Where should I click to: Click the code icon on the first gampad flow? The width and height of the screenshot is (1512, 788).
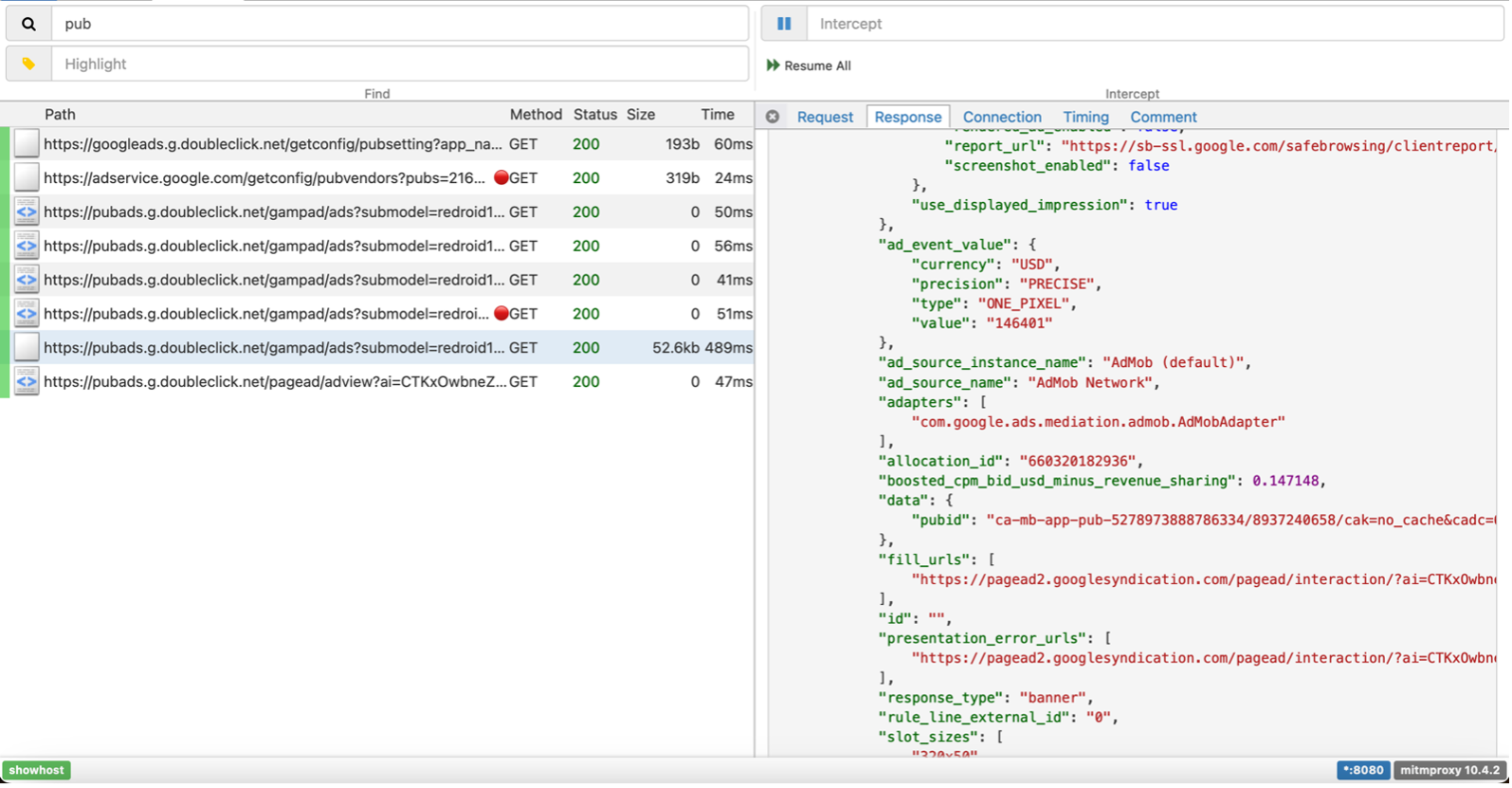tap(27, 211)
